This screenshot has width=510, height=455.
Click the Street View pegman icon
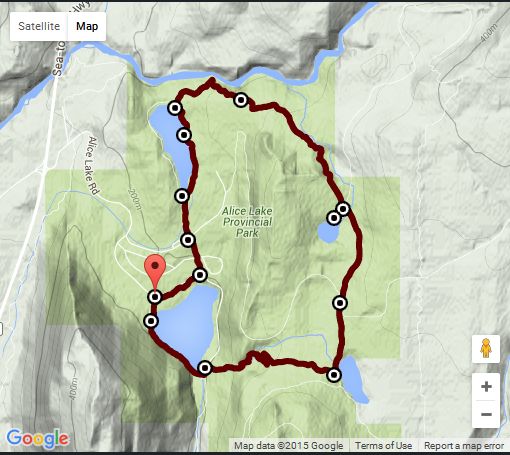point(486,349)
